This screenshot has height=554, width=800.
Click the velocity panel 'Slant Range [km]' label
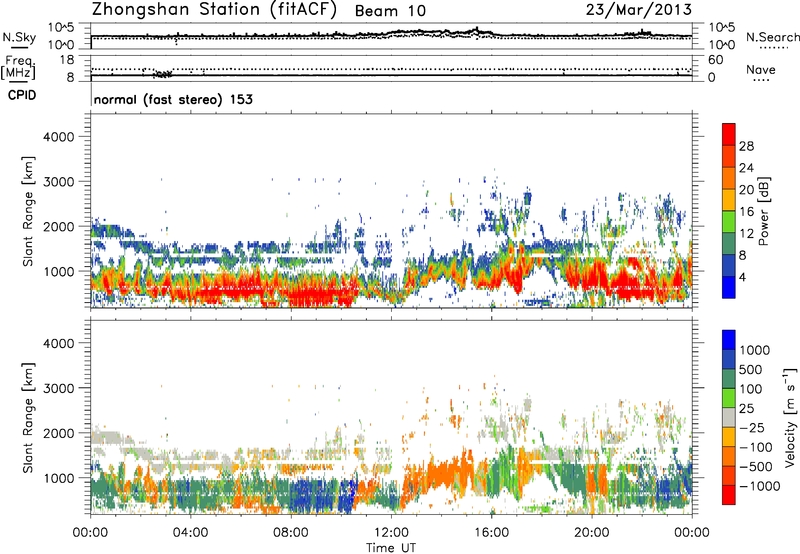(28, 417)
